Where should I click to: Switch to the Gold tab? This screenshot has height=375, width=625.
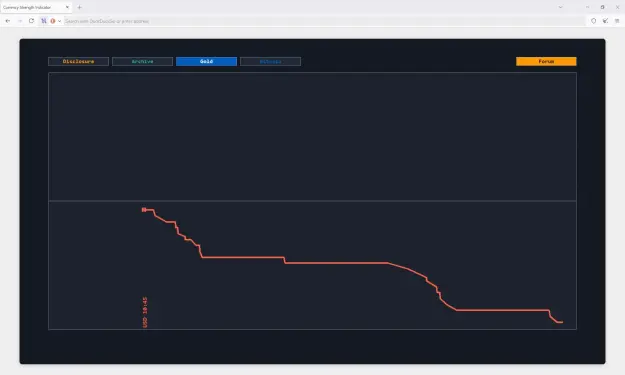[206, 61]
